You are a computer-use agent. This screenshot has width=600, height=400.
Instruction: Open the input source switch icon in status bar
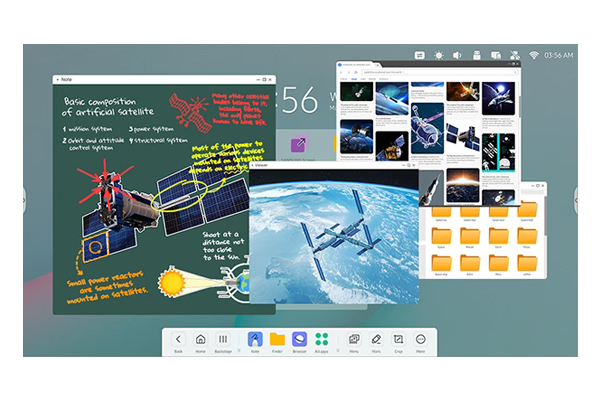coord(420,56)
